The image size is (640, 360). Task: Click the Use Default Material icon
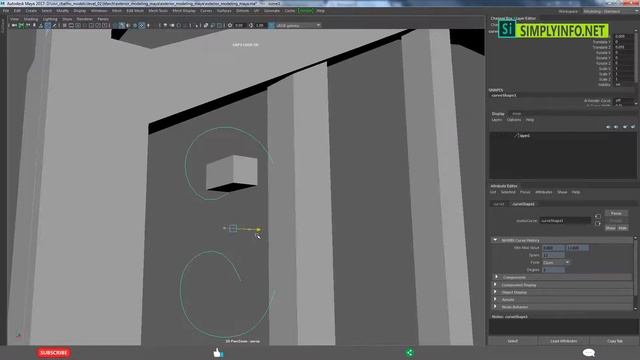tap(128, 25)
